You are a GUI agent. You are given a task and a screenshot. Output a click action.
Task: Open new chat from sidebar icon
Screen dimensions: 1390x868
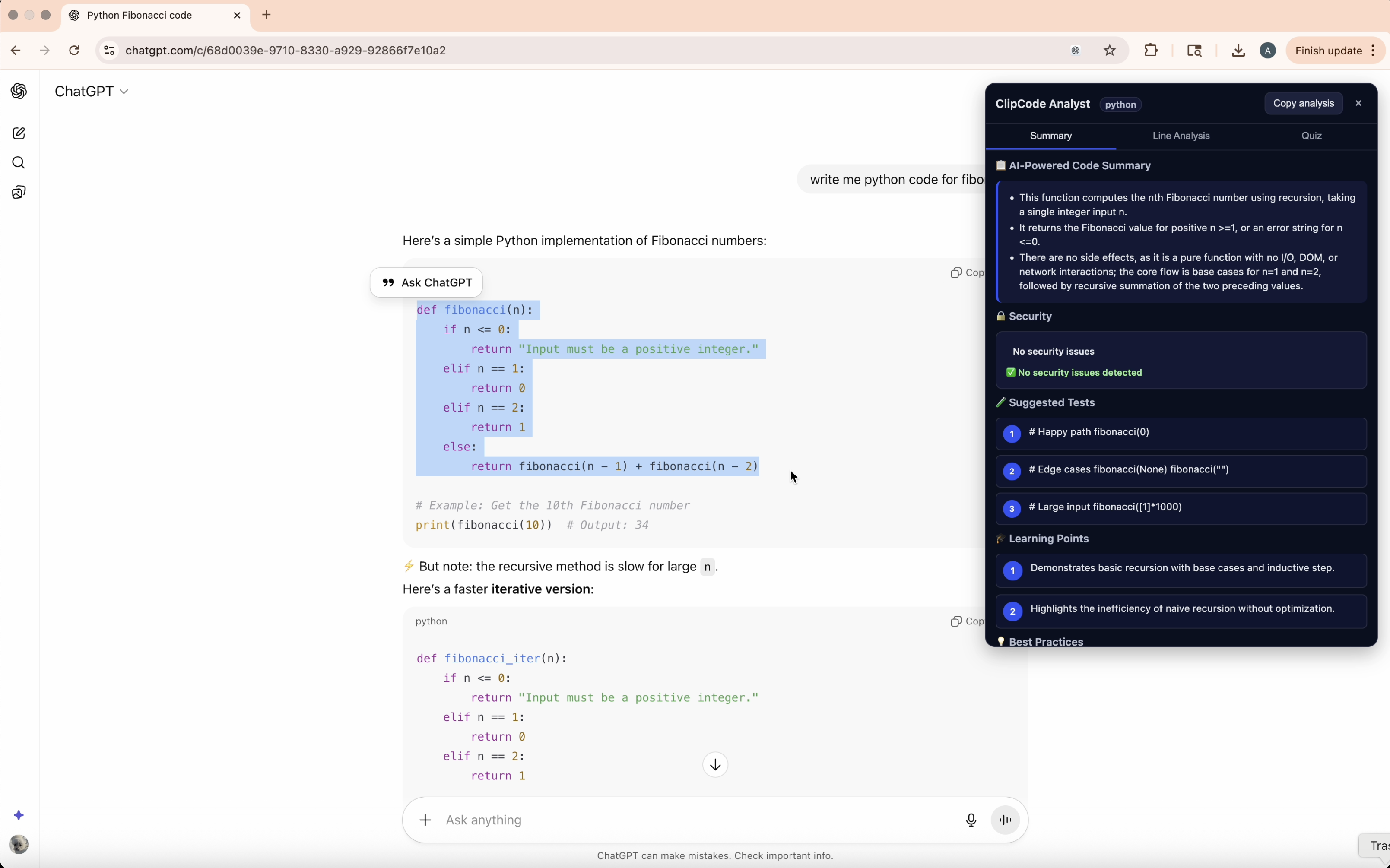19,133
